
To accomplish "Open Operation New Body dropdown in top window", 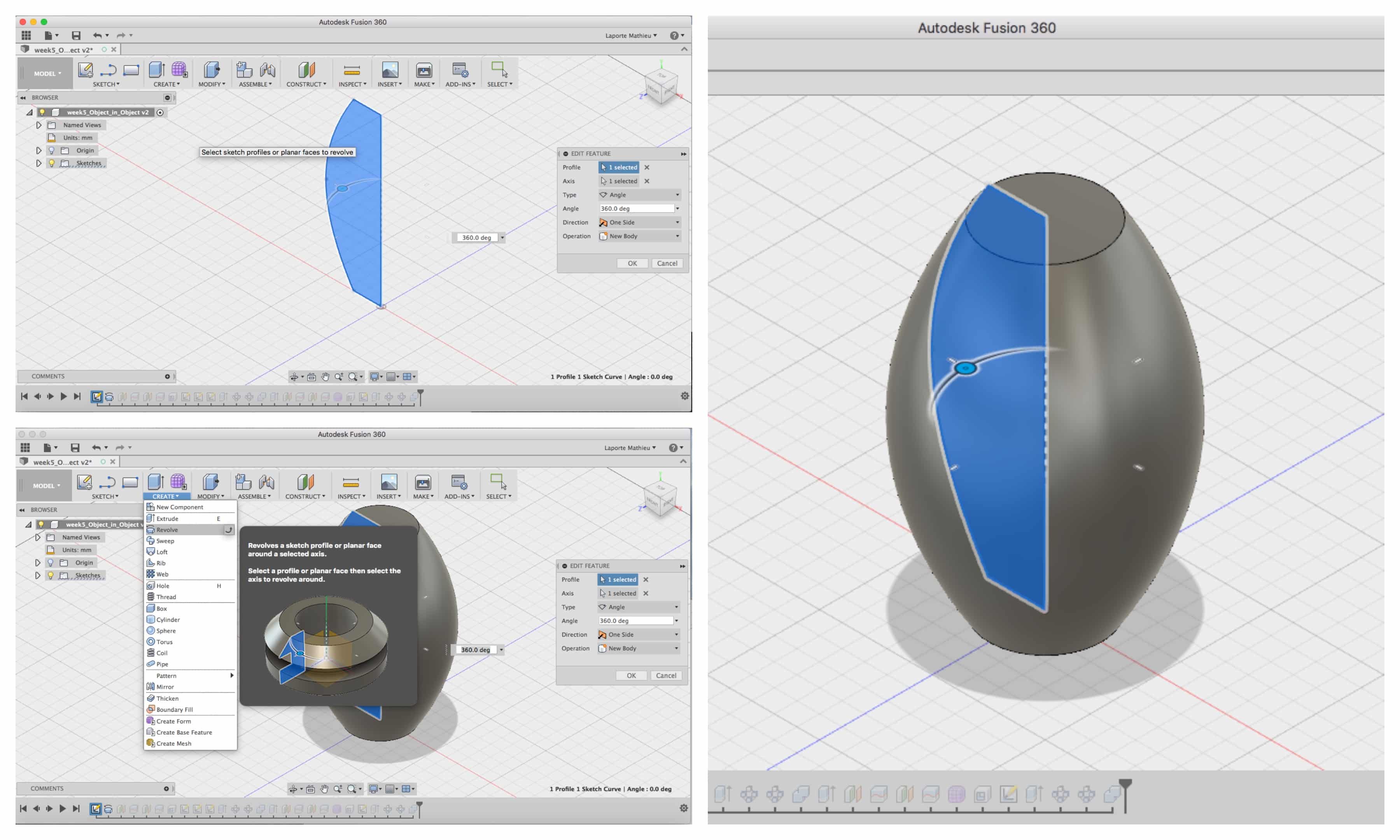I will click(639, 236).
